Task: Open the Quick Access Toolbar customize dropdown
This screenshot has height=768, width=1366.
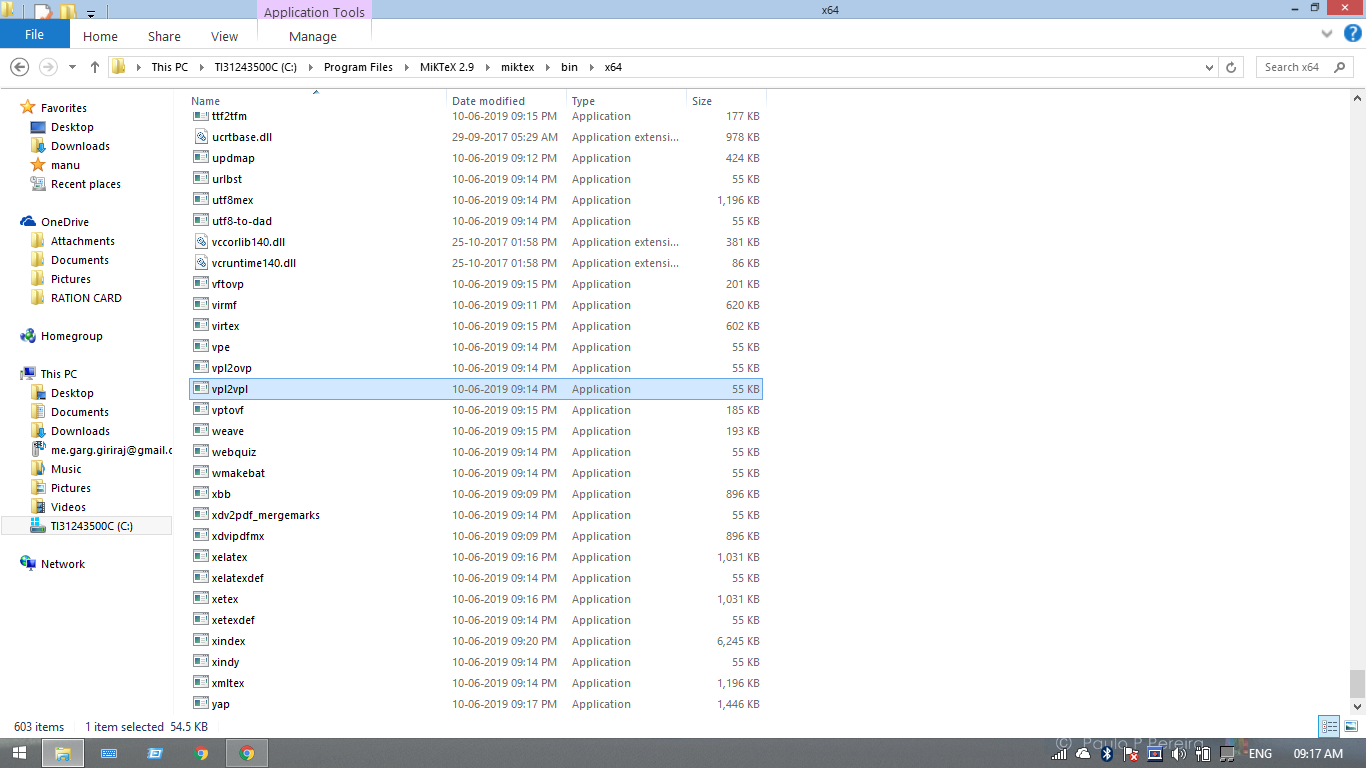Action: tap(91, 13)
